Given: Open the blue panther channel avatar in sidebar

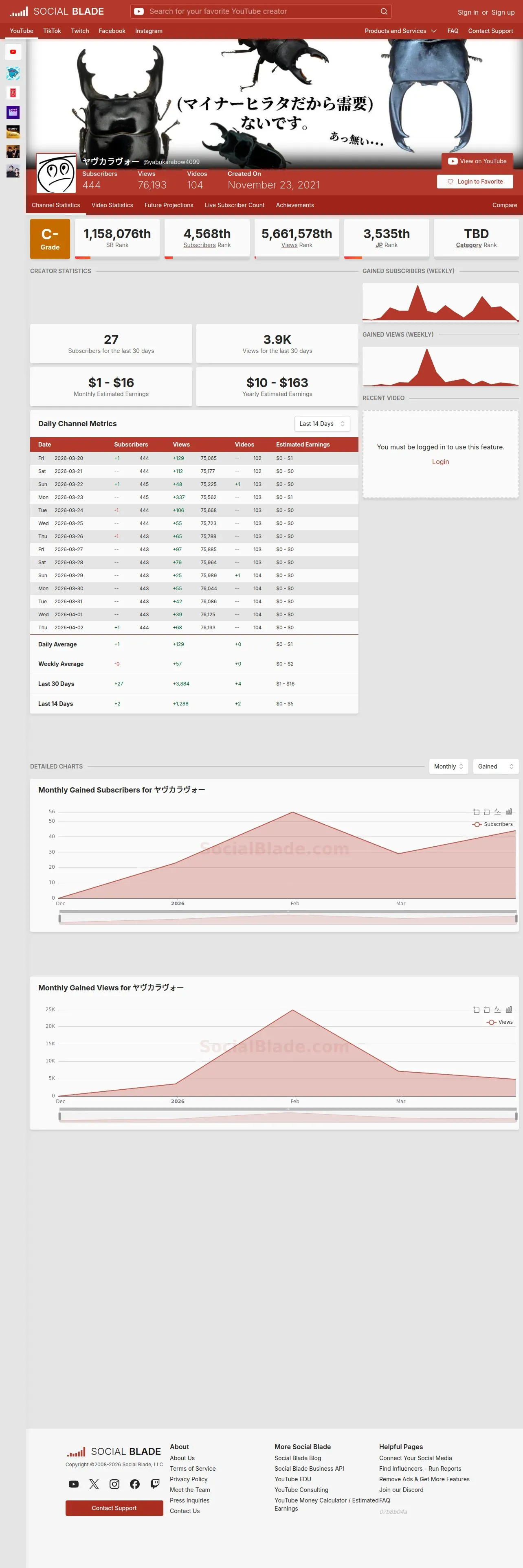Looking at the screenshot, I should click(13, 73).
